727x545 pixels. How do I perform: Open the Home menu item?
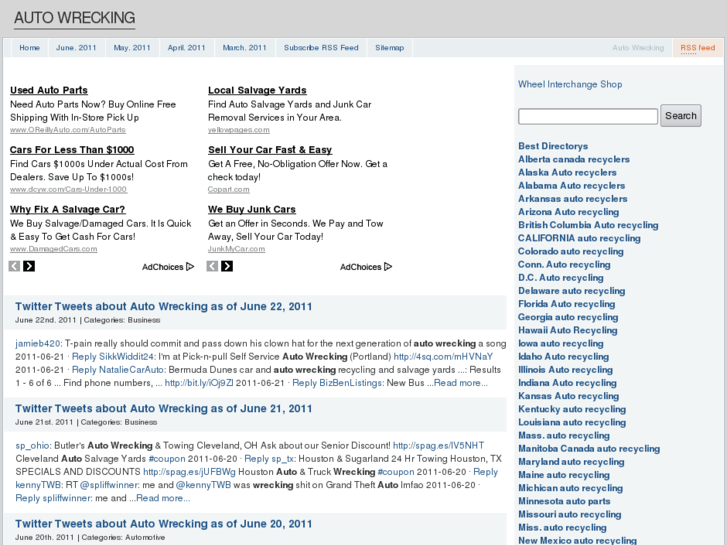point(30,48)
